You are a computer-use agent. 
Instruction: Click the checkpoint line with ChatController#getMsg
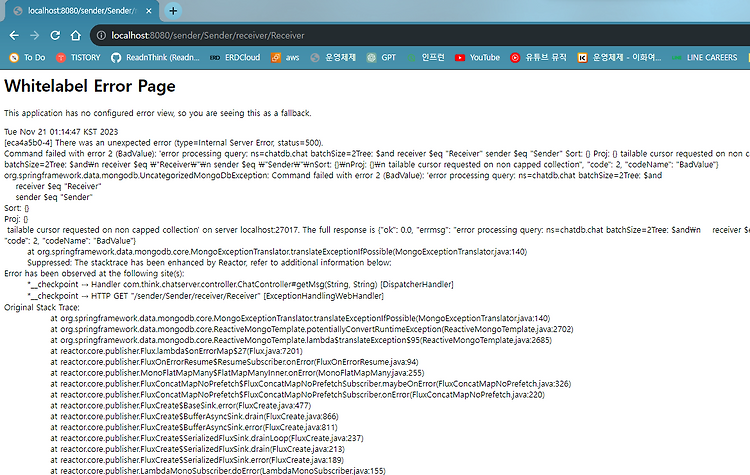coord(241,284)
